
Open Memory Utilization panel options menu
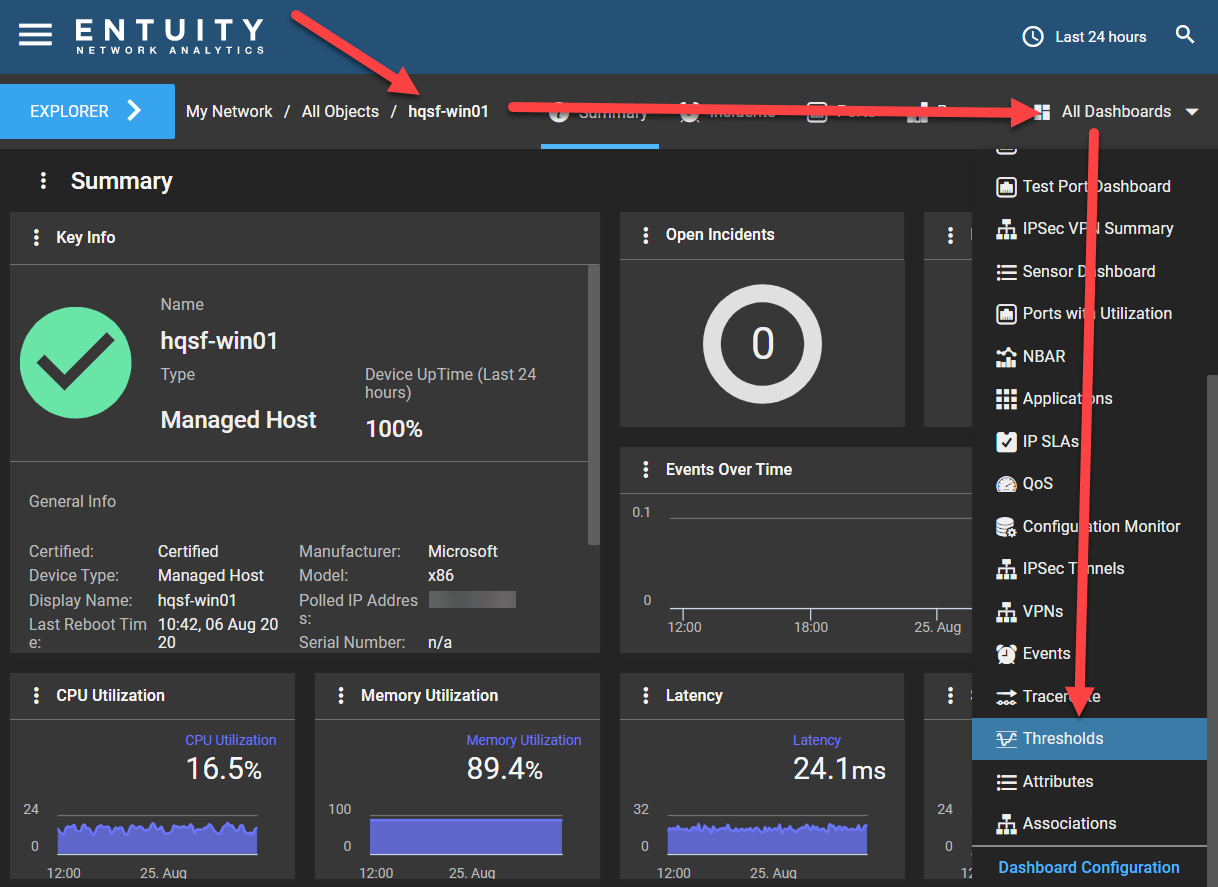coord(341,696)
